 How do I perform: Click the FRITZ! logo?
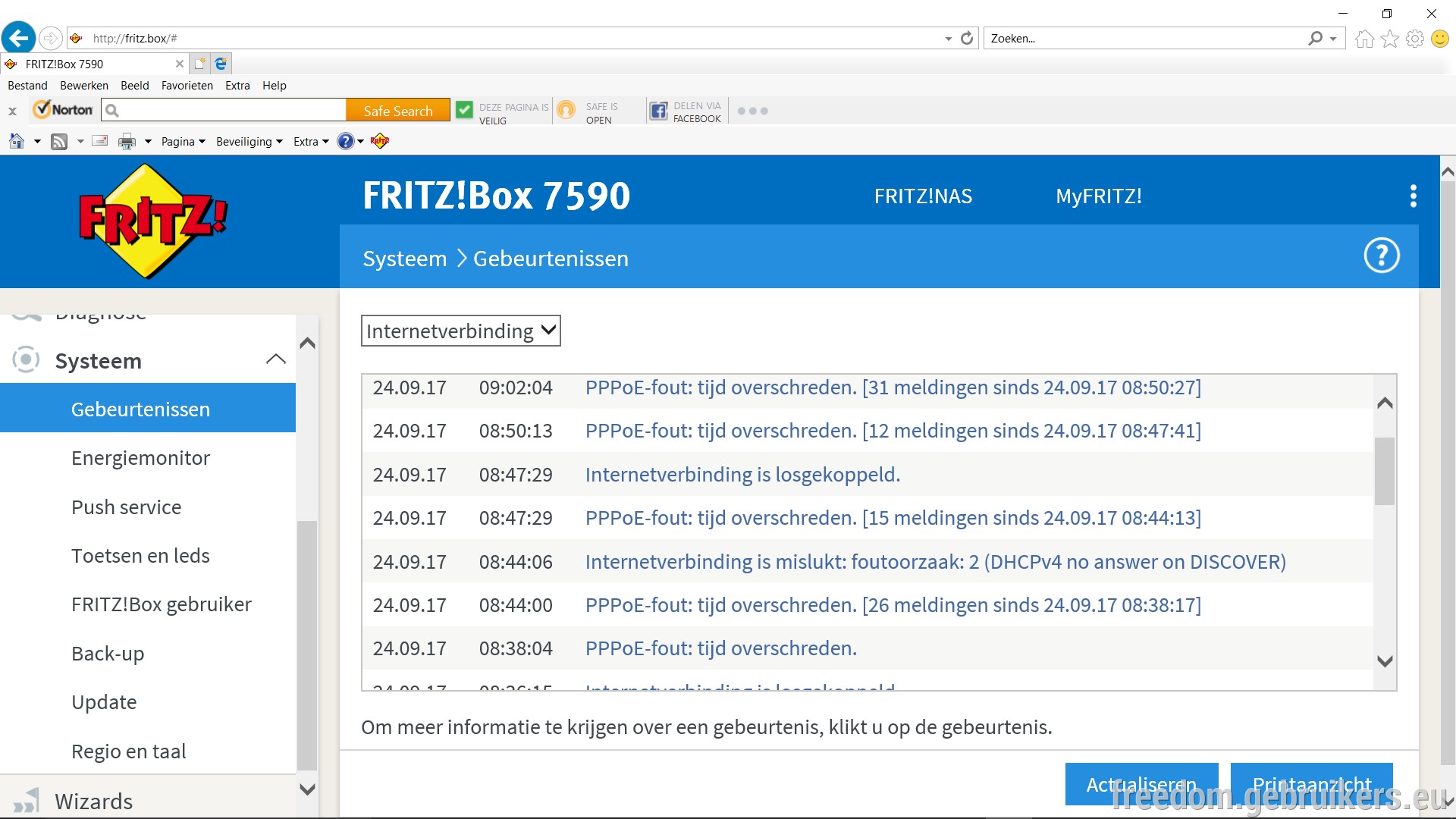[x=154, y=221]
